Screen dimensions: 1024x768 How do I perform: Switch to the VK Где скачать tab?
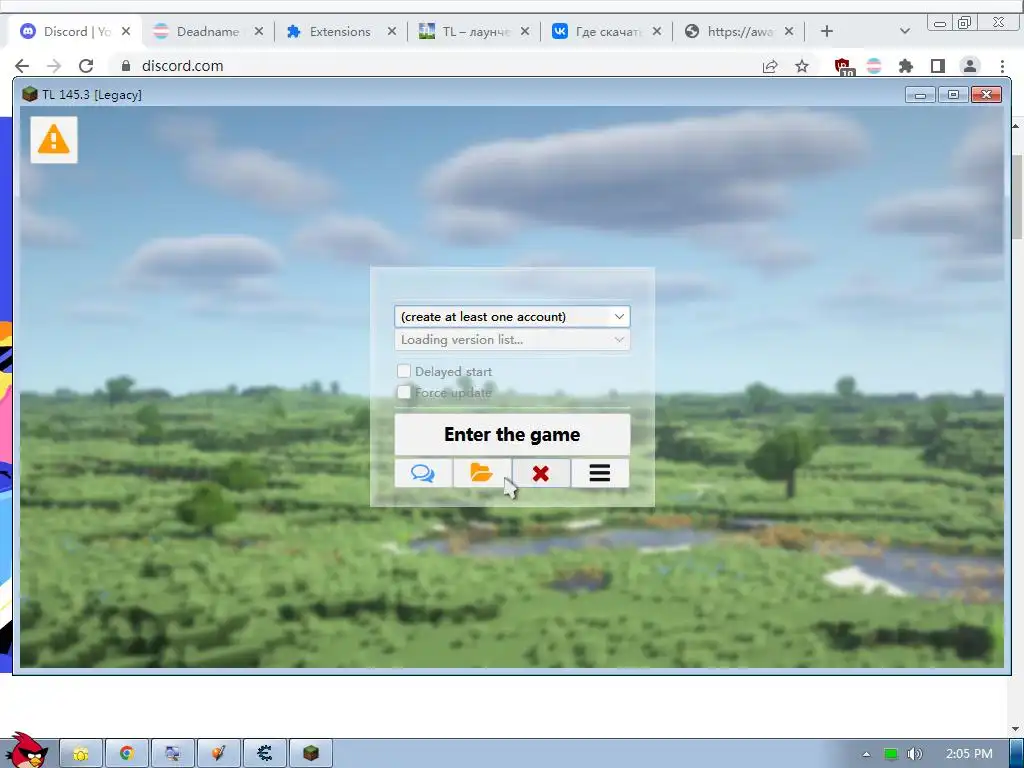click(607, 31)
